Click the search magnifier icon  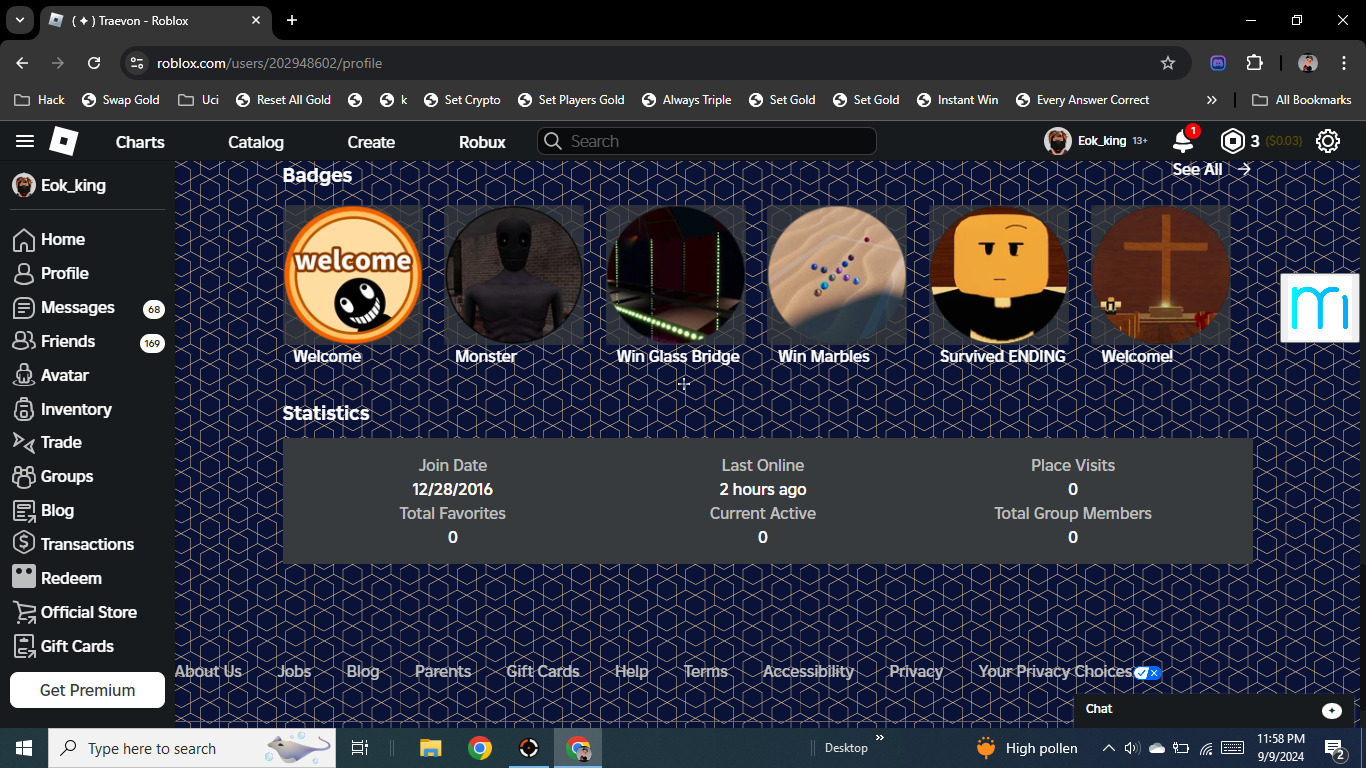pos(553,141)
